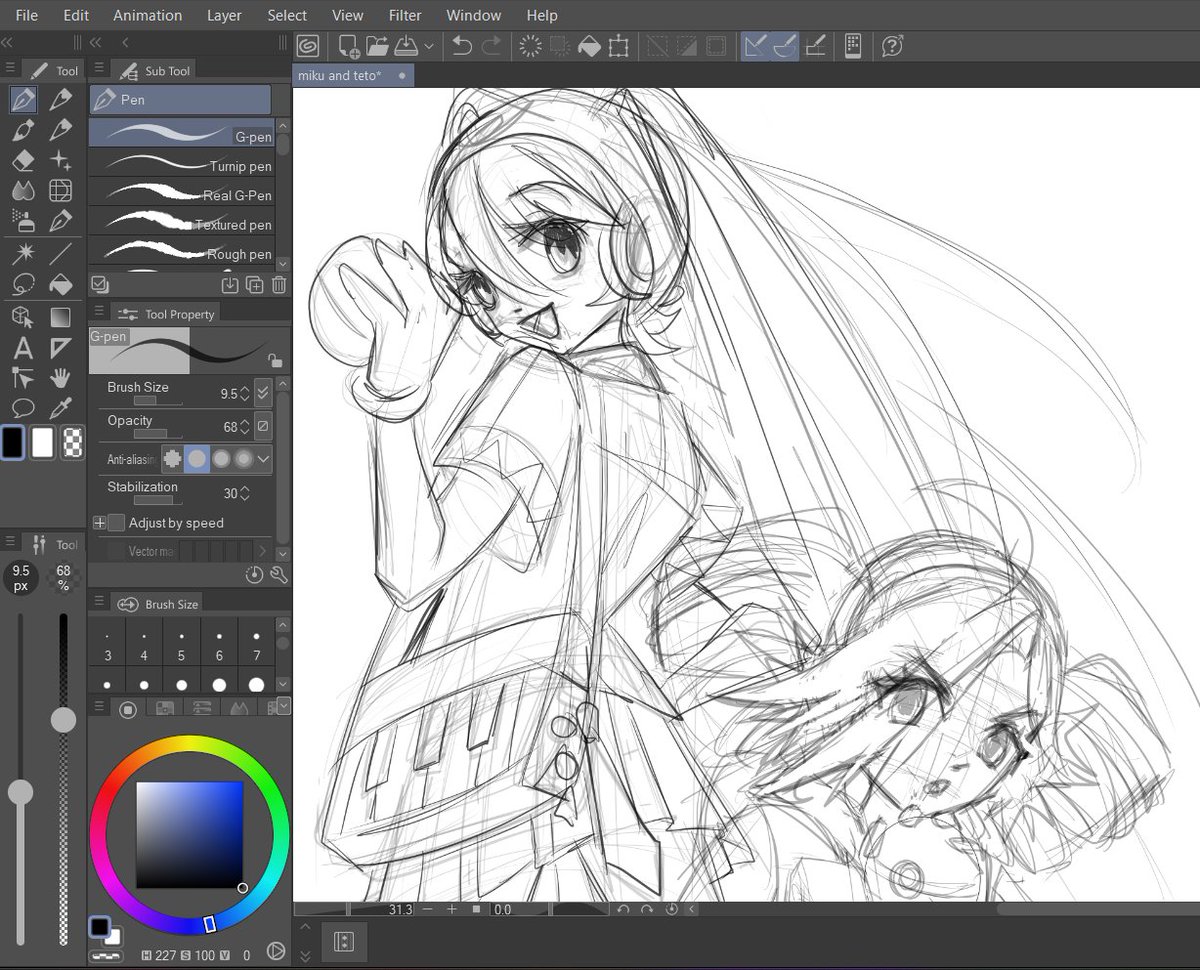Choose the Textured pen sub tool

tap(182, 223)
